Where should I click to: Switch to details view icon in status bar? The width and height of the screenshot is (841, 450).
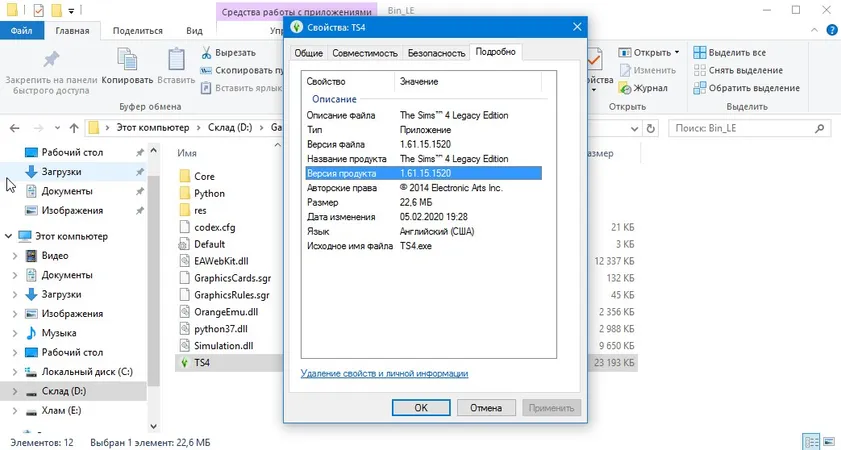812,440
